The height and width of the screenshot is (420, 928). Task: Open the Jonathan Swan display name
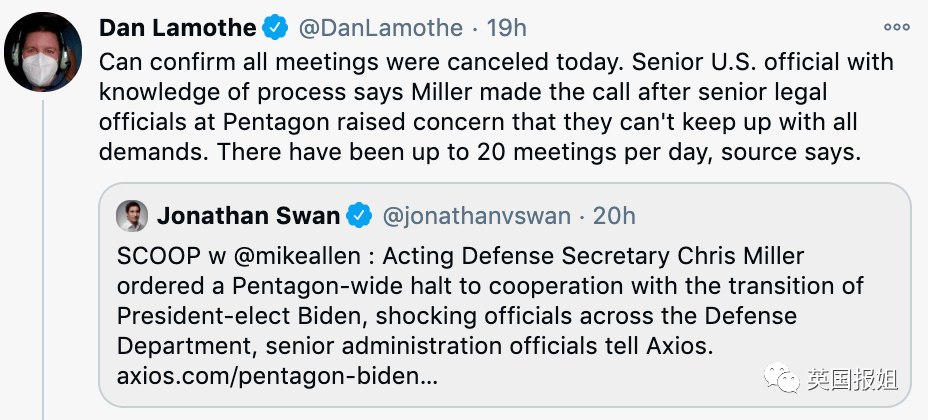click(248, 216)
